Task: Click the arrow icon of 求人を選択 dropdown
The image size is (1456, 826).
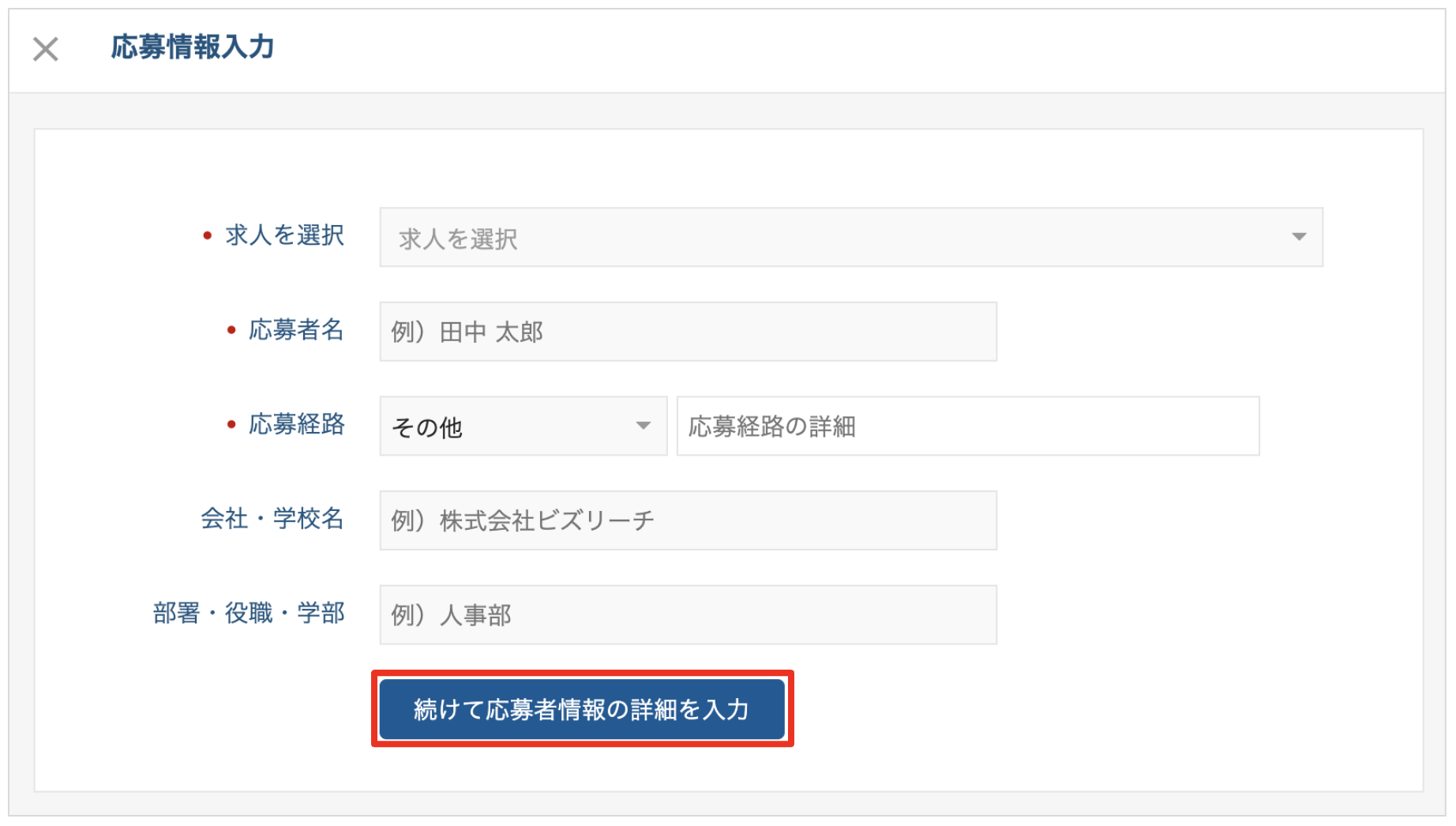Action: tap(1299, 237)
